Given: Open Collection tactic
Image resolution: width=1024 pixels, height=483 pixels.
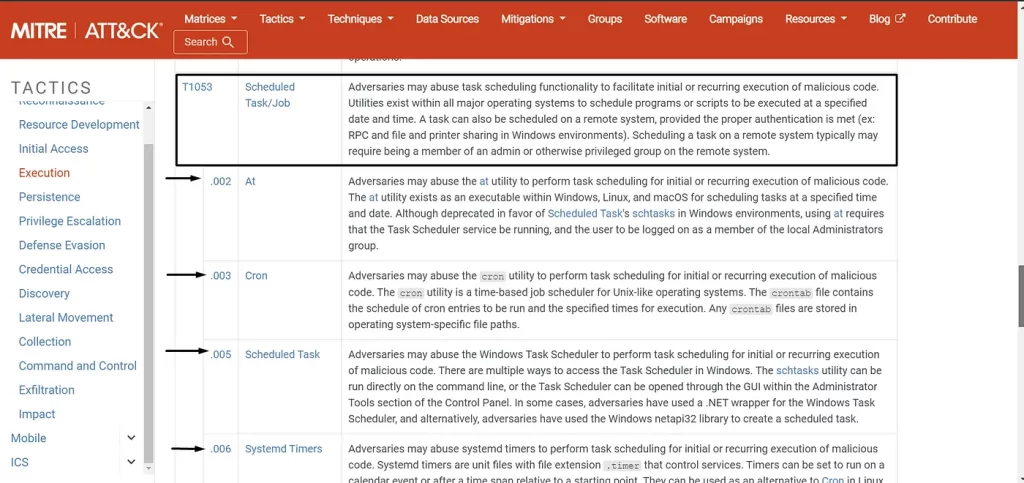Looking at the screenshot, I should pyautogui.click(x=45, y=342).
